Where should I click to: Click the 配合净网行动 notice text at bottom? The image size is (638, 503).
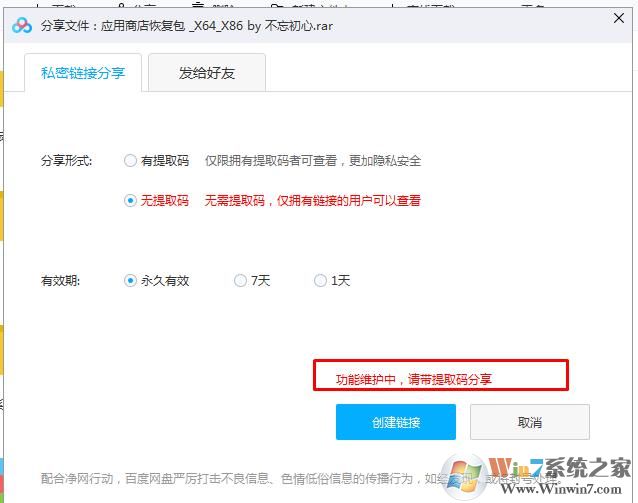[301, 479]
